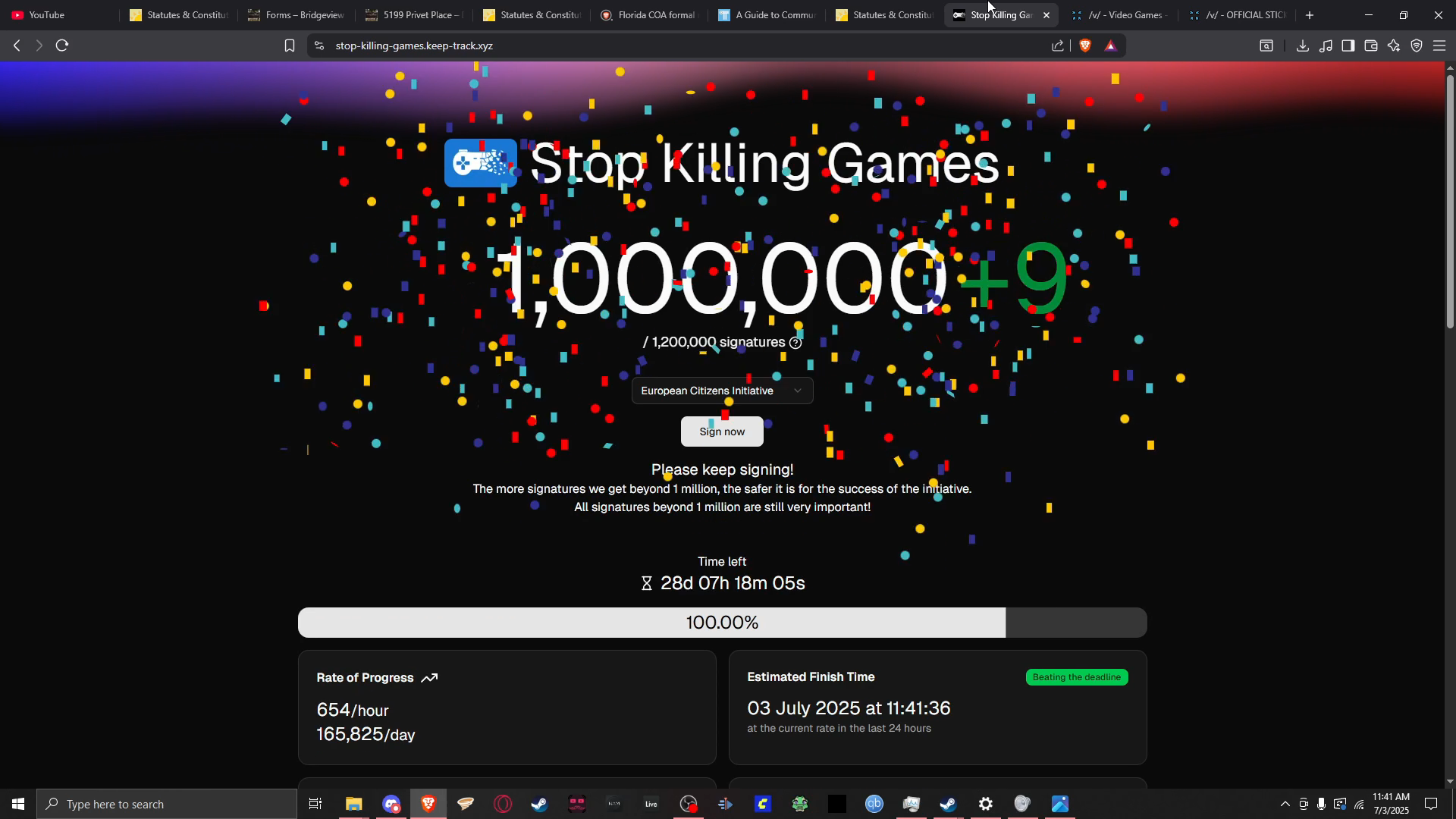Reload the current page

click(x=62, y=45)
